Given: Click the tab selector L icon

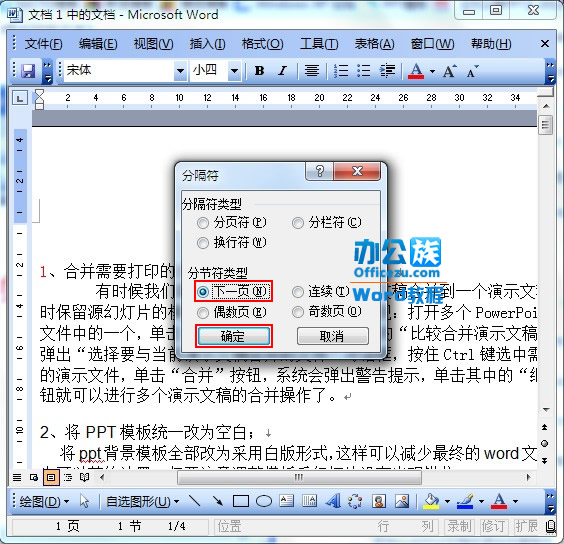Looking at the screenshot, I should [20, 98].
